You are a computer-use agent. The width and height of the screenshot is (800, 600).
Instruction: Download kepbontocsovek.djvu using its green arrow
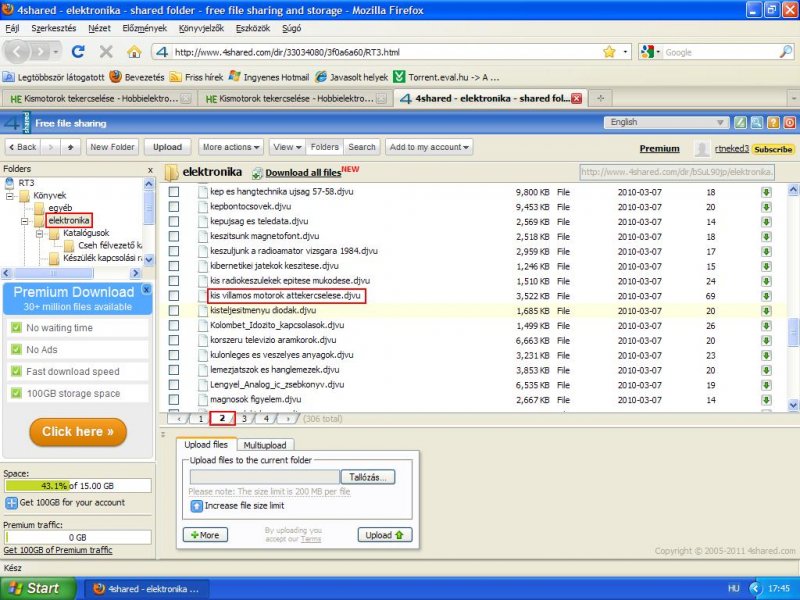pos(766,207)
